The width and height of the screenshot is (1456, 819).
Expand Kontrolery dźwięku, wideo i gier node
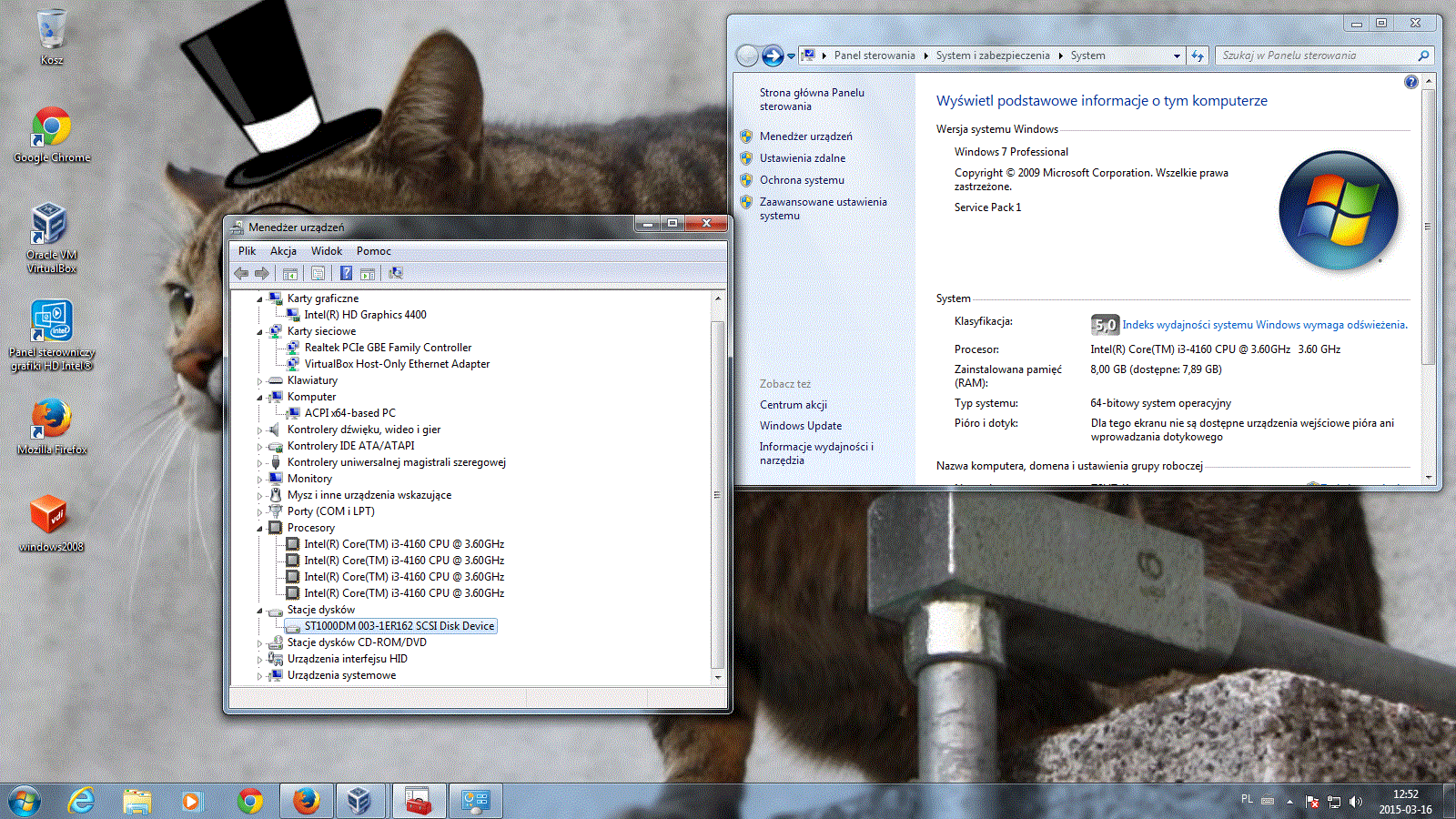(x=260, y=430)
